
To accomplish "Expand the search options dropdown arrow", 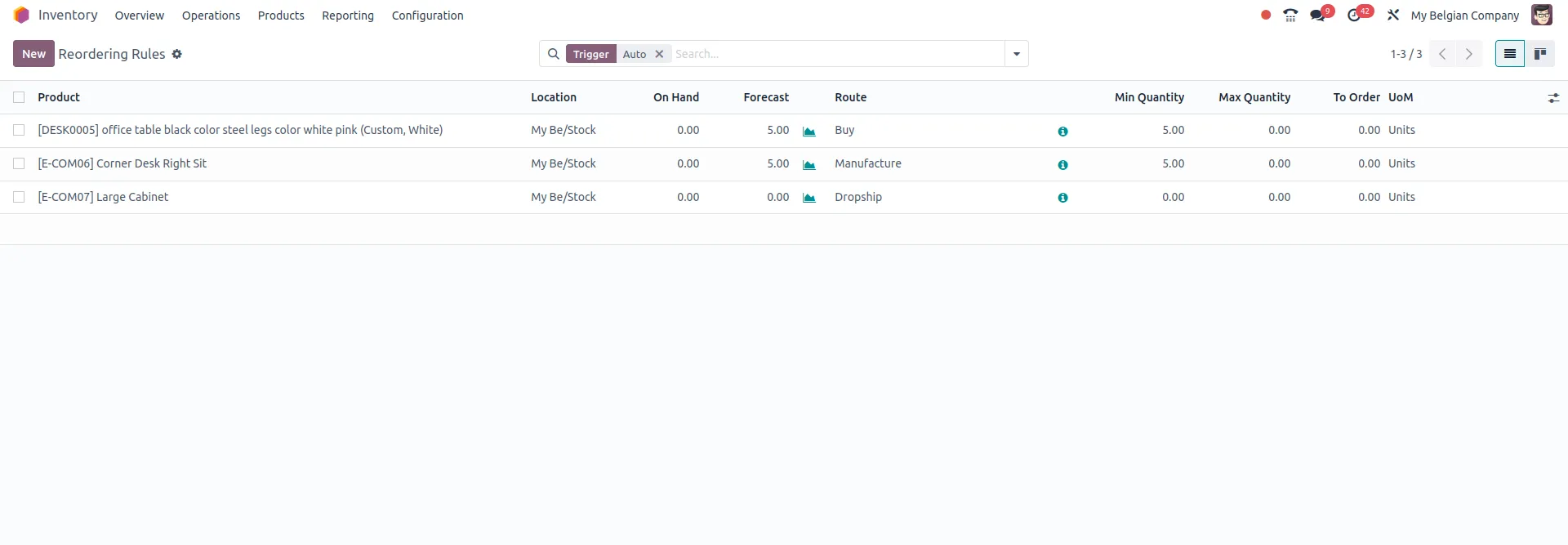I will pyautogui.click(x=1017, y=54).
